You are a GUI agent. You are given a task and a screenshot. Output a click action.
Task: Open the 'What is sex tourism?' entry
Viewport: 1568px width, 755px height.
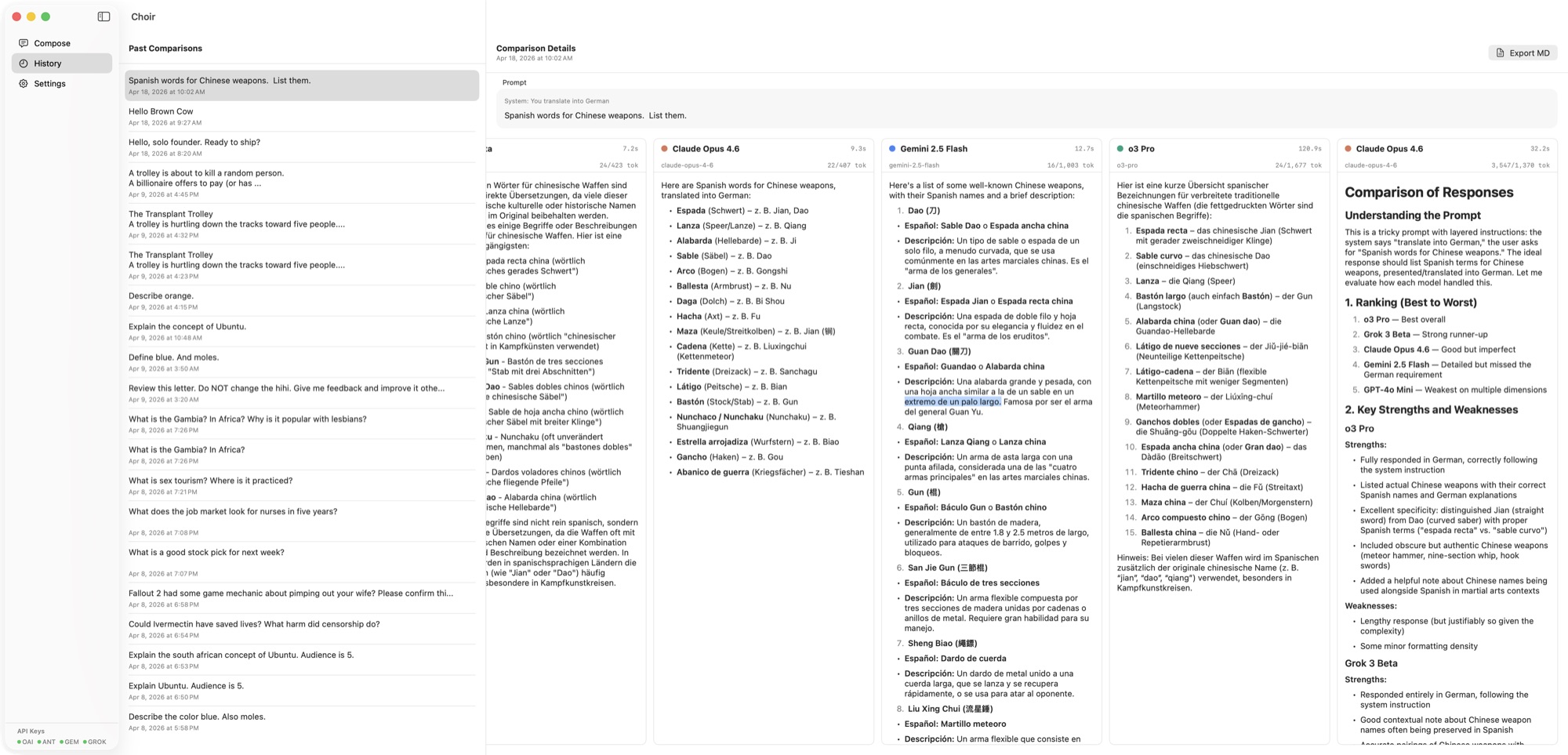point(302,485)
